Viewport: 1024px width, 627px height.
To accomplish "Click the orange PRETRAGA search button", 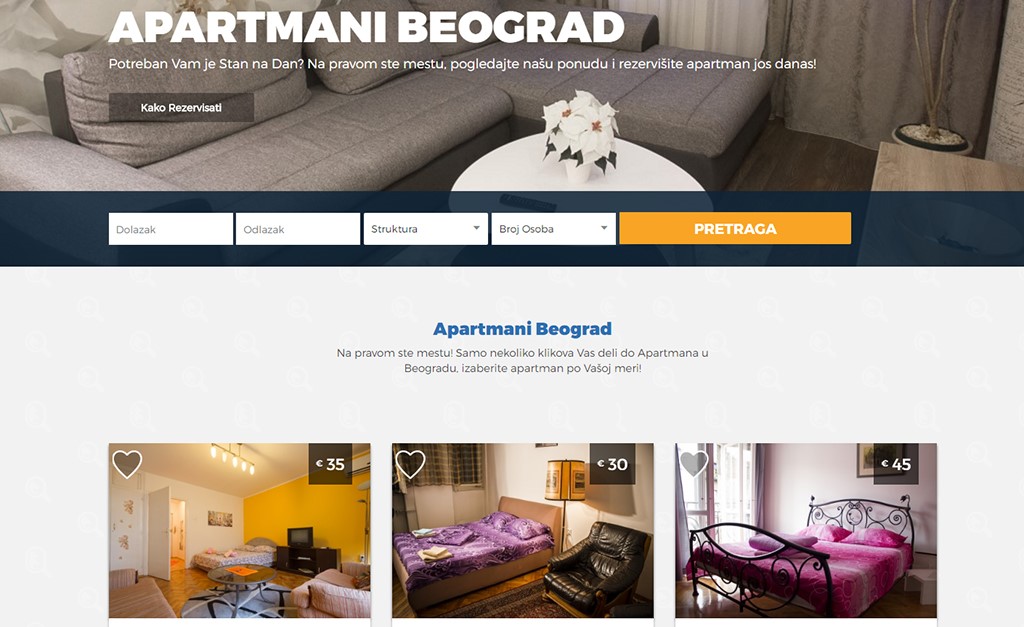I will coord(735,229).
